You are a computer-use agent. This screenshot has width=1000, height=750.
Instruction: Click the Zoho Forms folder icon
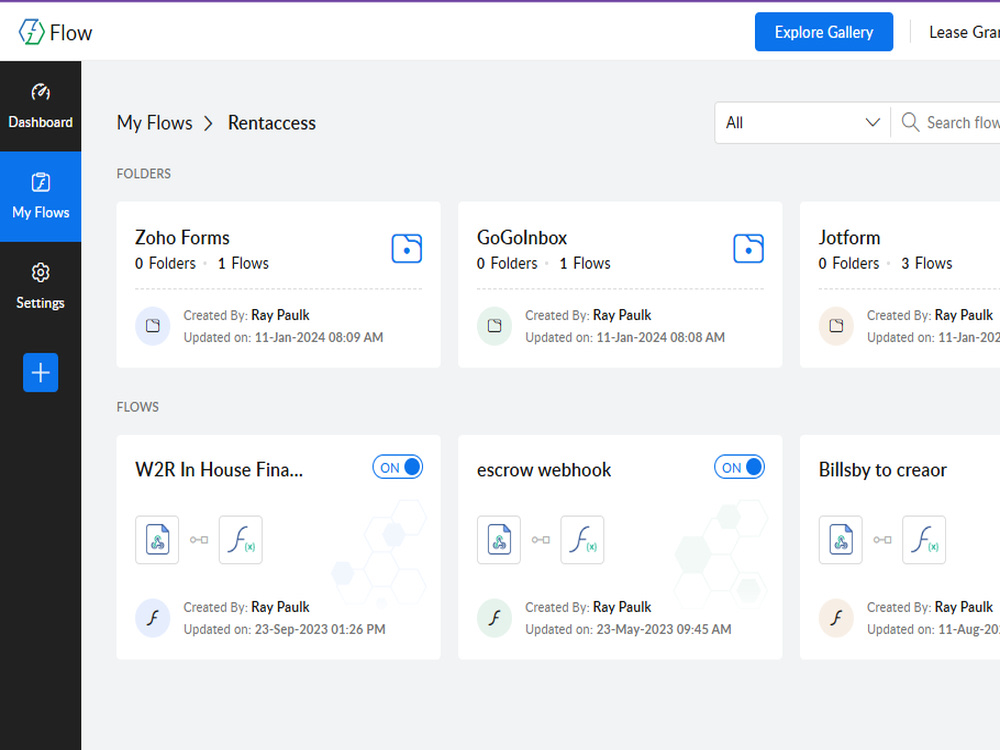(406, 248)
